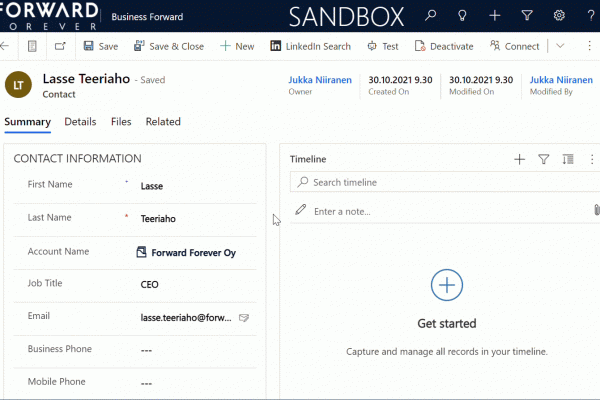The image size is (600, 400).
Task: Click Save & Close command
Action: click(169, 46)
